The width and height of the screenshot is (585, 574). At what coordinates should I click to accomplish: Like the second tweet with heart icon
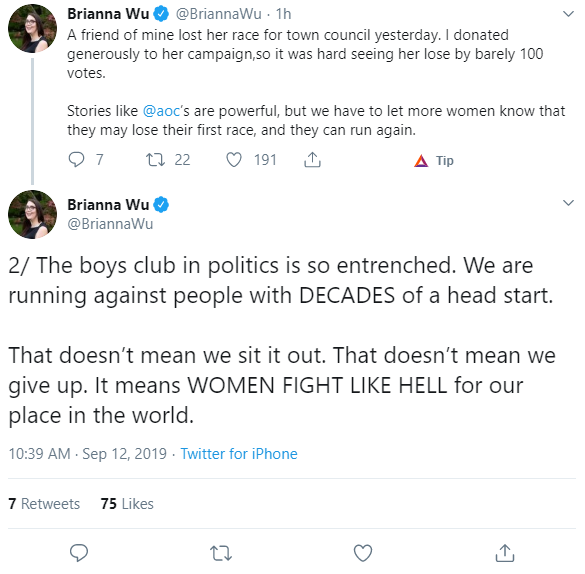[363, 553]
